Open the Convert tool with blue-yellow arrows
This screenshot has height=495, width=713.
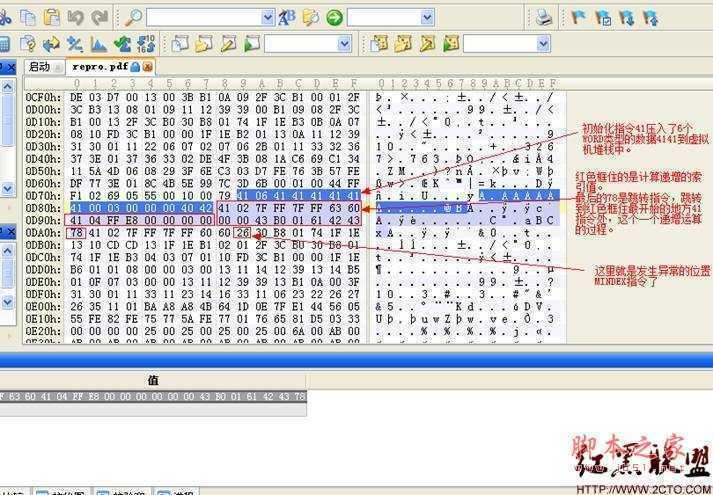pyautogui.click(x=51, y=44)
